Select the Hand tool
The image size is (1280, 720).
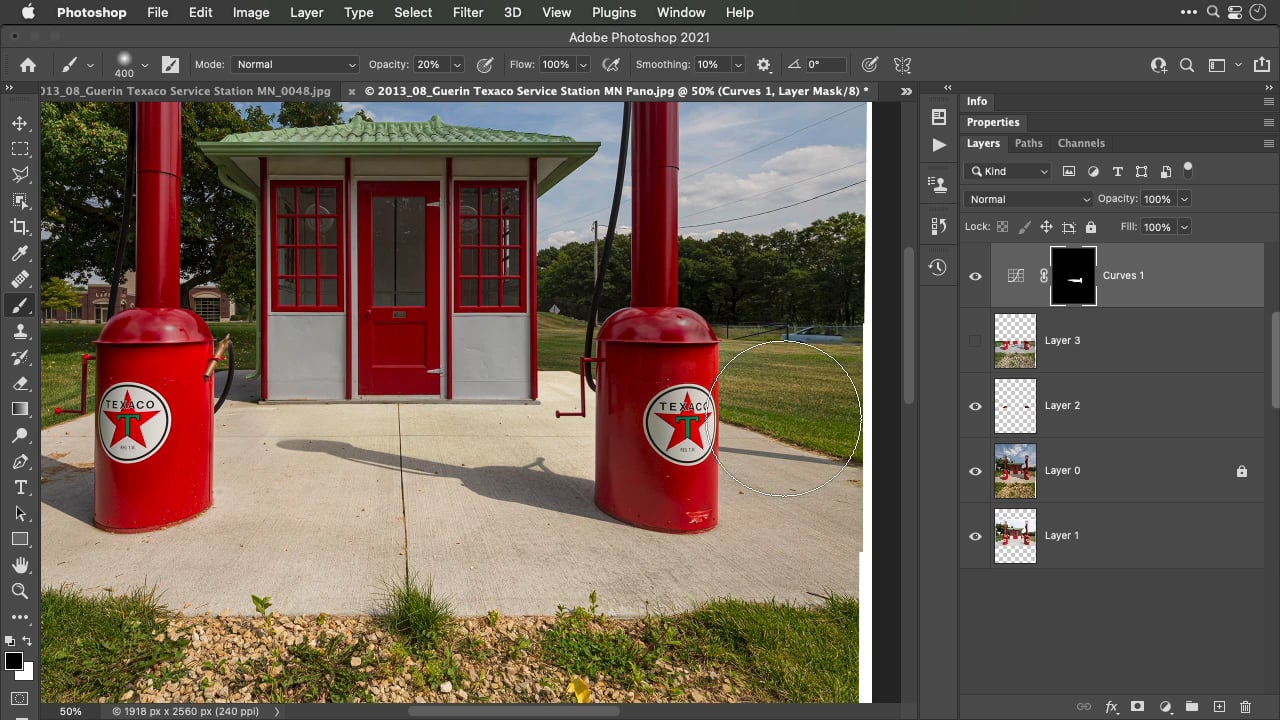[x=19, y=566]
